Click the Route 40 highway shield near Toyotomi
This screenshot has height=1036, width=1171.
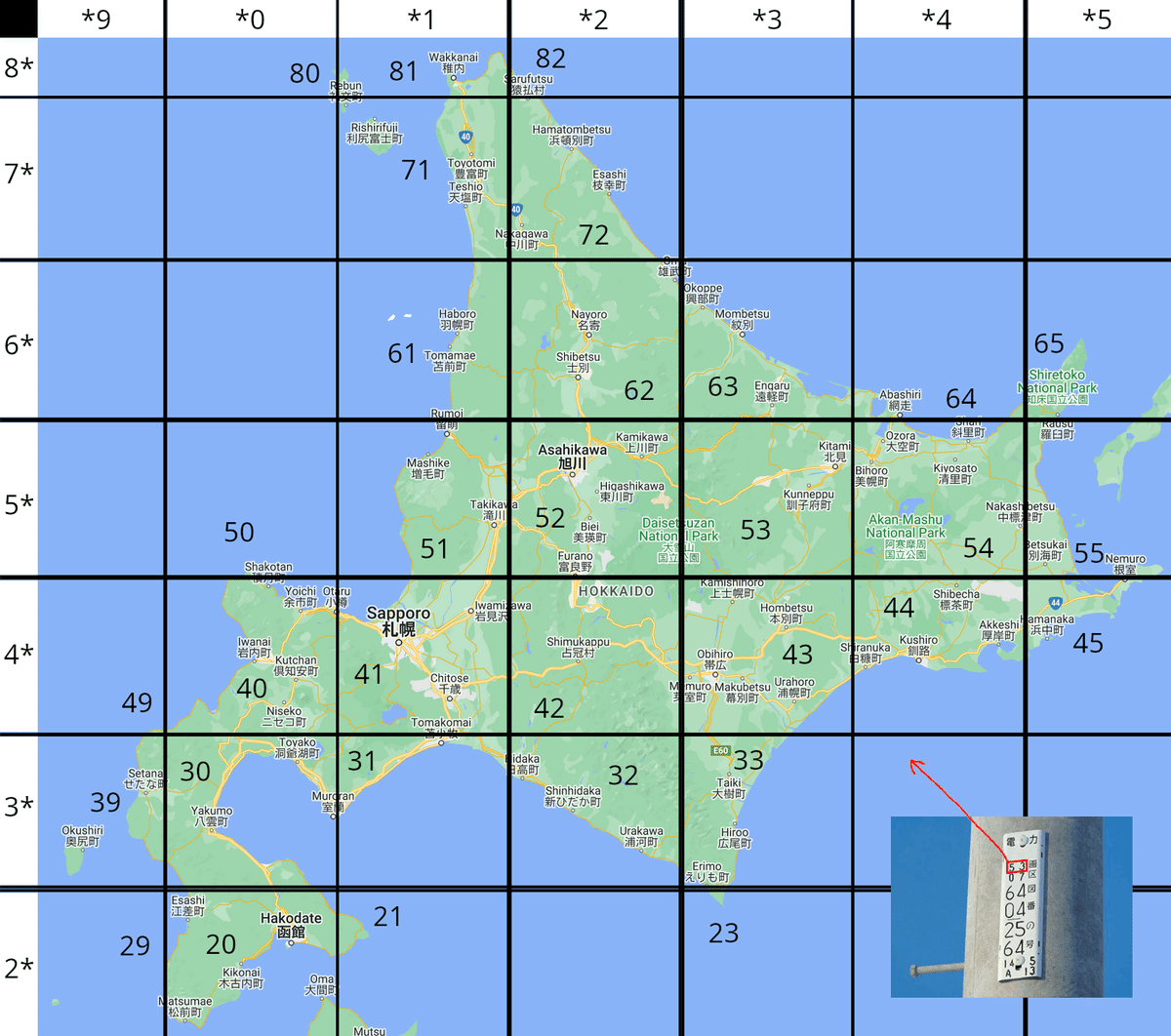tap(465, 138)
